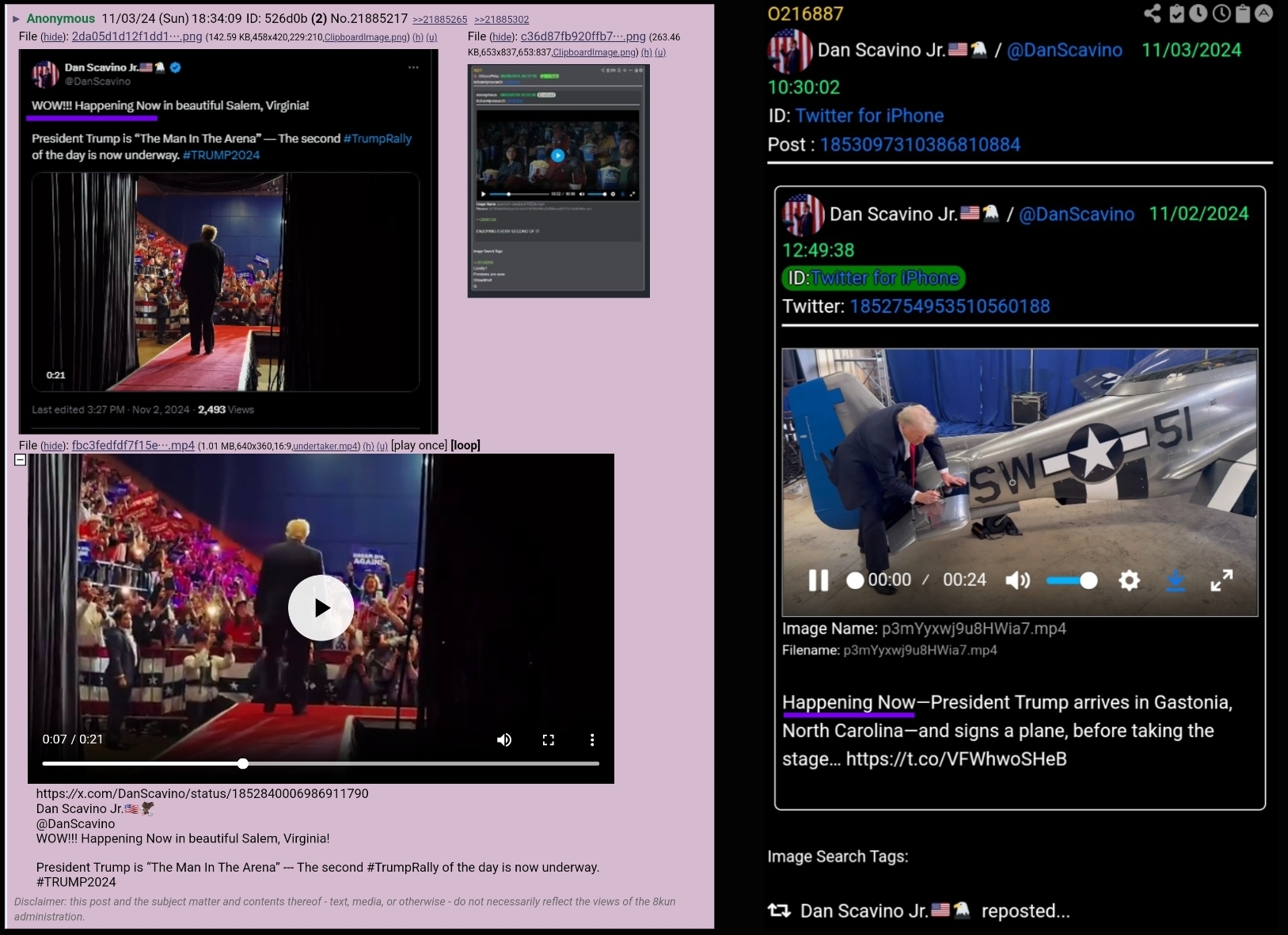This screenshot has height=935, width=1288.
Task: Open post number 1853097310386810884
Action: [920, 145]
